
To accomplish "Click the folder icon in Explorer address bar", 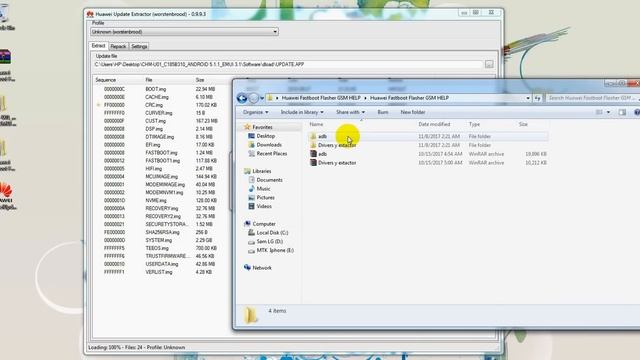I will point(270,98).
